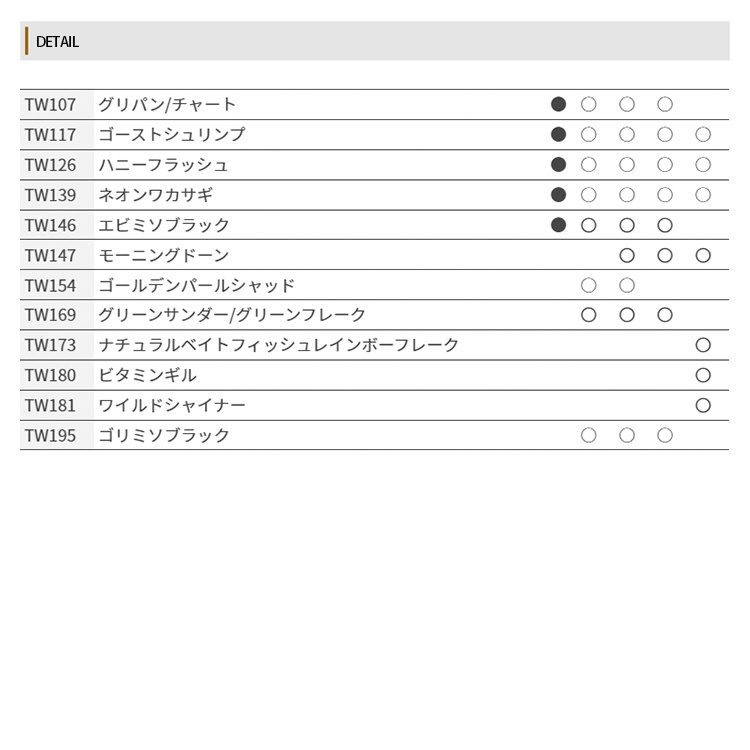Click the first empty circle in row TW154
The image size is (750, 750).
pos(589,285)
